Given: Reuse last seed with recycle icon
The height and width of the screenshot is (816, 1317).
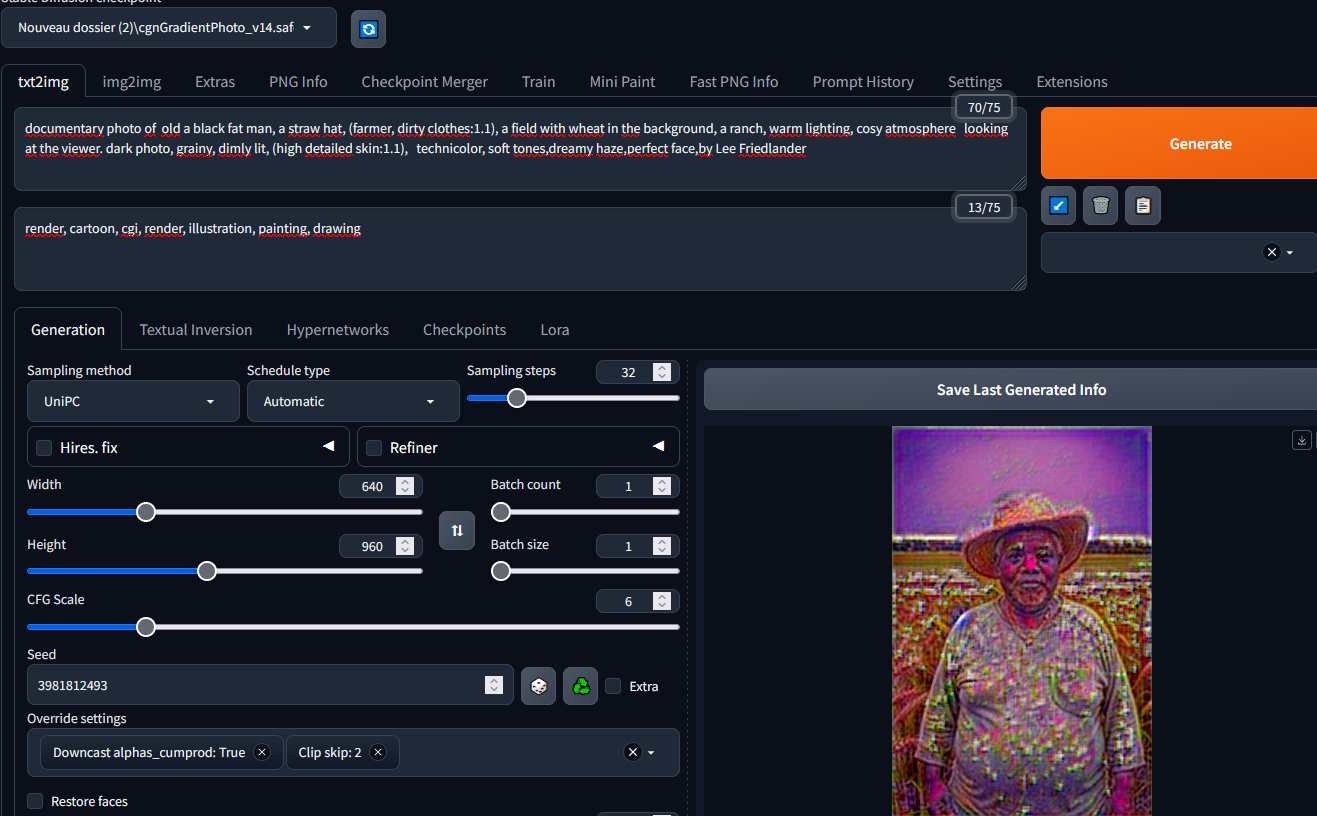Looking at the screenshot, I should (580, 686).
